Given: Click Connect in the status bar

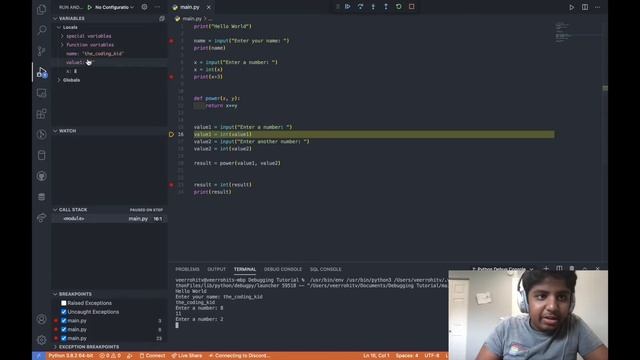Looking at the screenshot, I should tap(152, 356).
